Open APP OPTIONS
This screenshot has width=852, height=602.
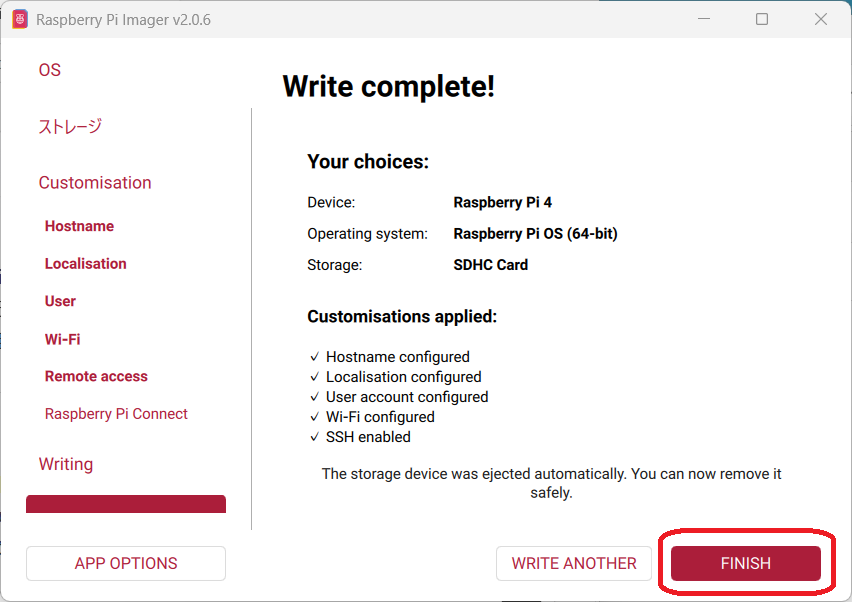click(x=126, y=564)
